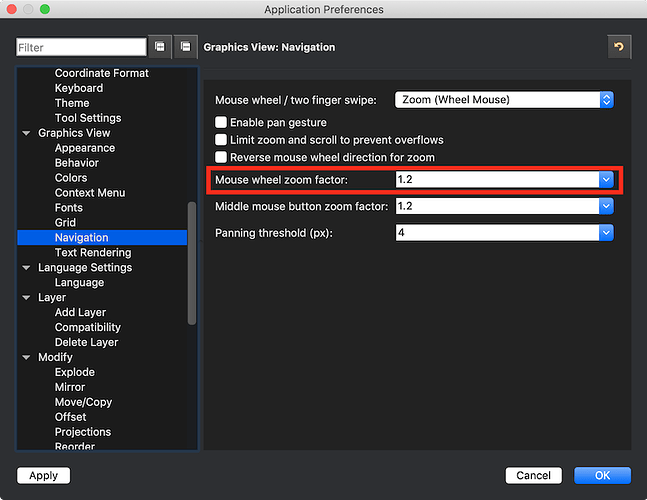This screenshot has height=500, width=647.
Task: Open Fonts preferences
Action: click(68, 208)
